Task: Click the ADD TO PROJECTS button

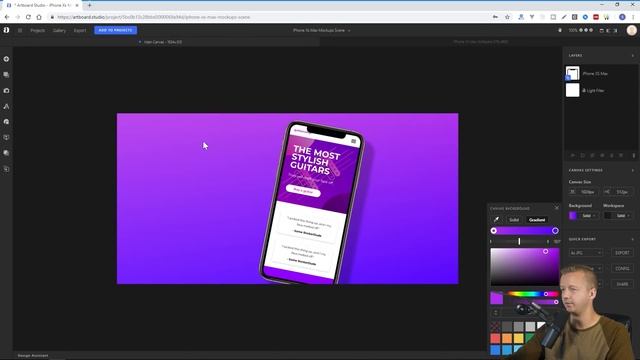Action: tap(116, 30)
